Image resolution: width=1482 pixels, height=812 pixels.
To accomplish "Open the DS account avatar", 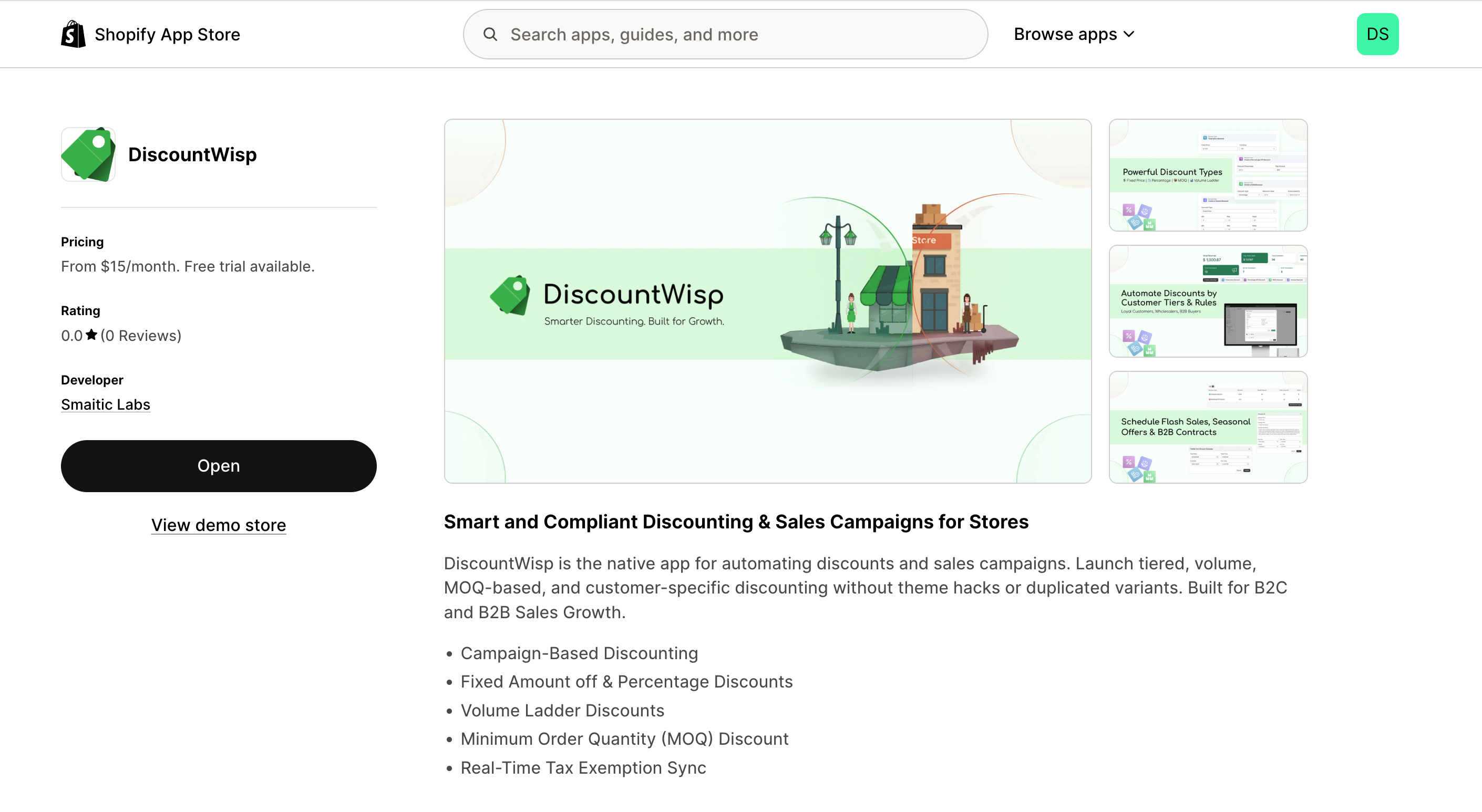I will tap(1377, 35).
